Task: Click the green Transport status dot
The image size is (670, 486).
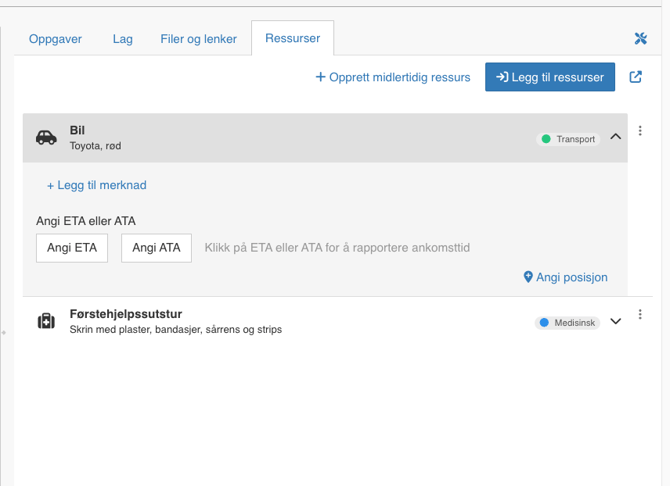Action: (546, 139)
